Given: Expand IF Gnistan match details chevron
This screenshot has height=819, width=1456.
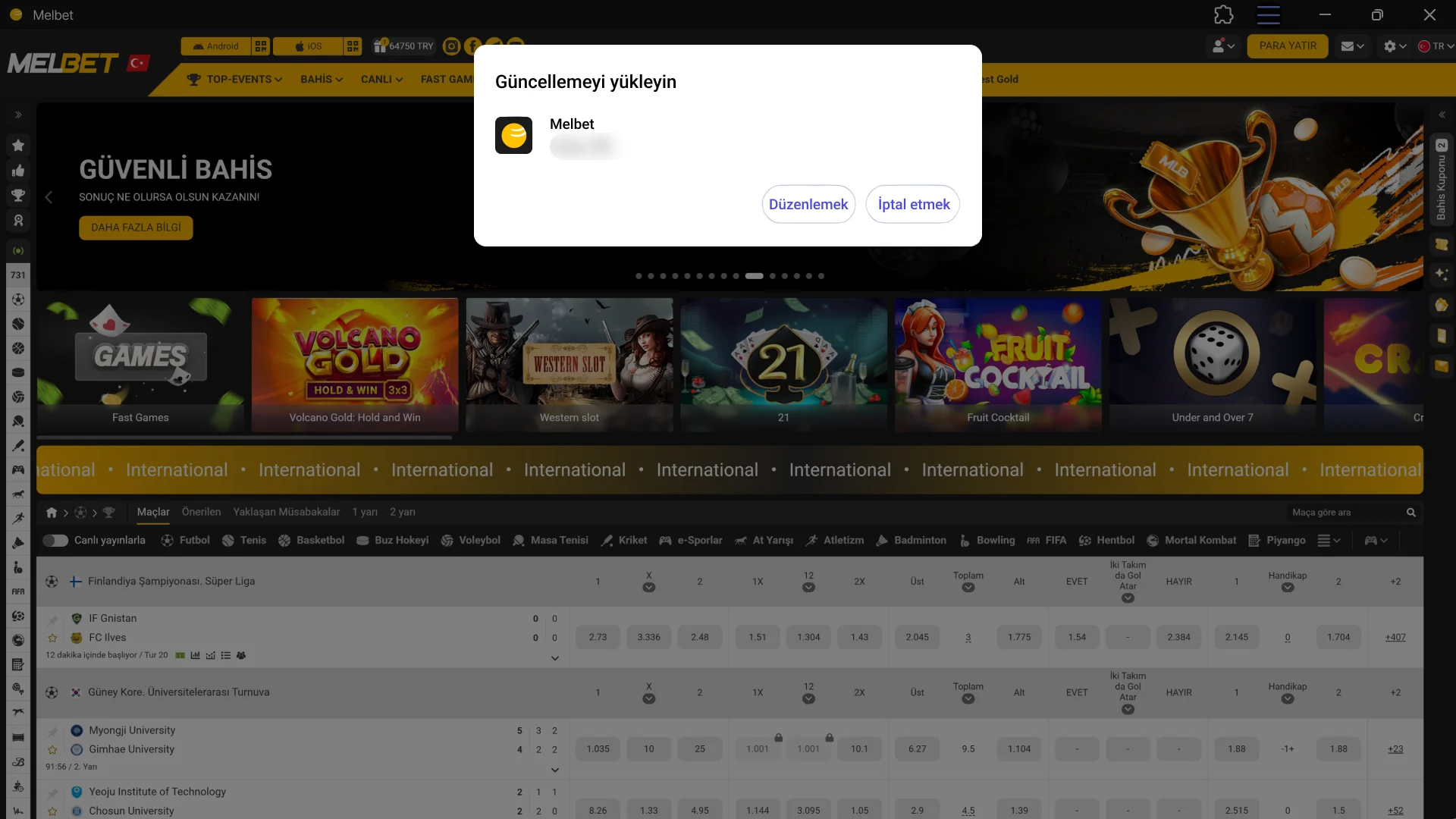Looking at the screenshot, I should click(555, 658).
